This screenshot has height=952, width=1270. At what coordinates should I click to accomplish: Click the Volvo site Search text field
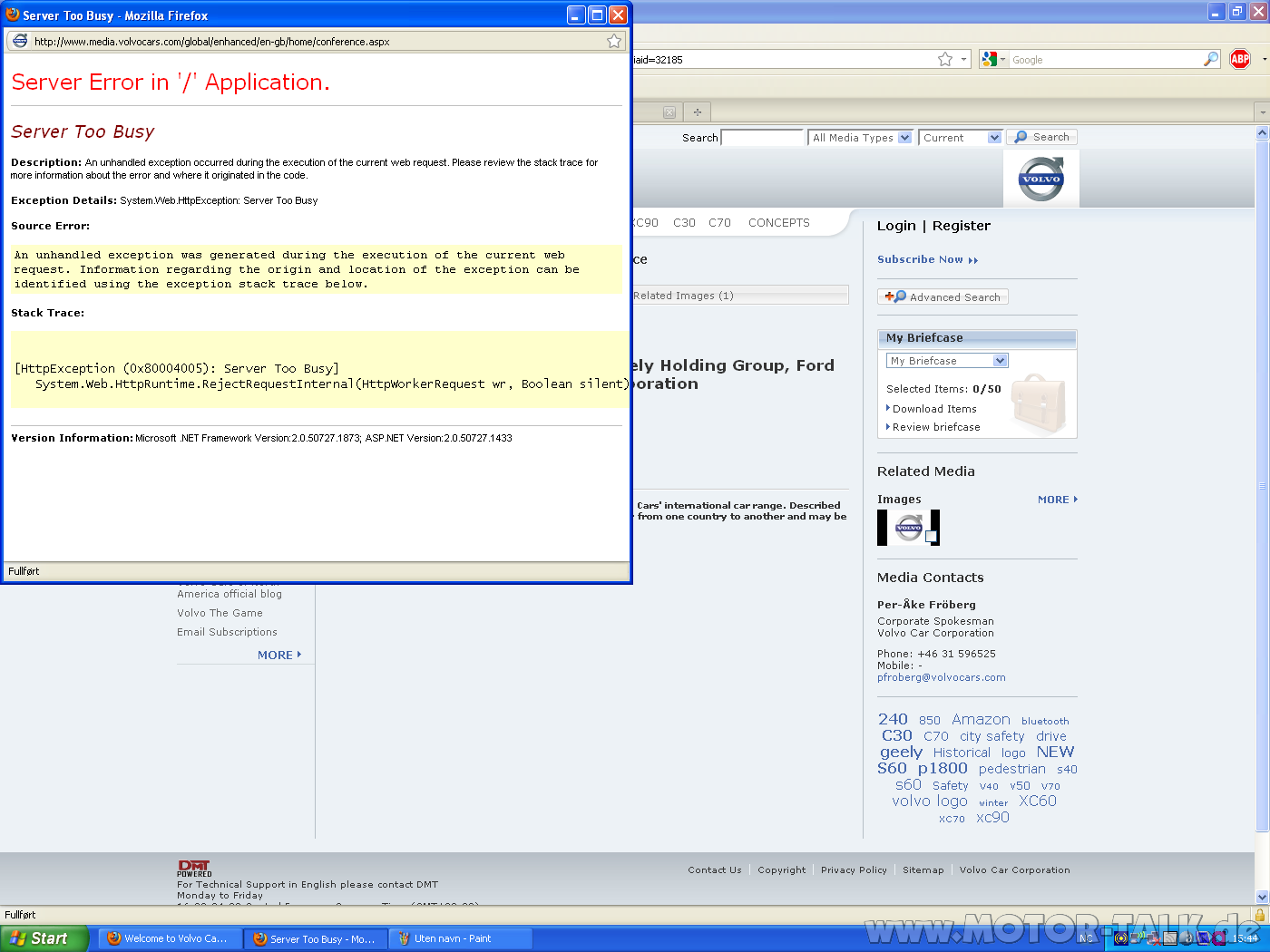762,138
